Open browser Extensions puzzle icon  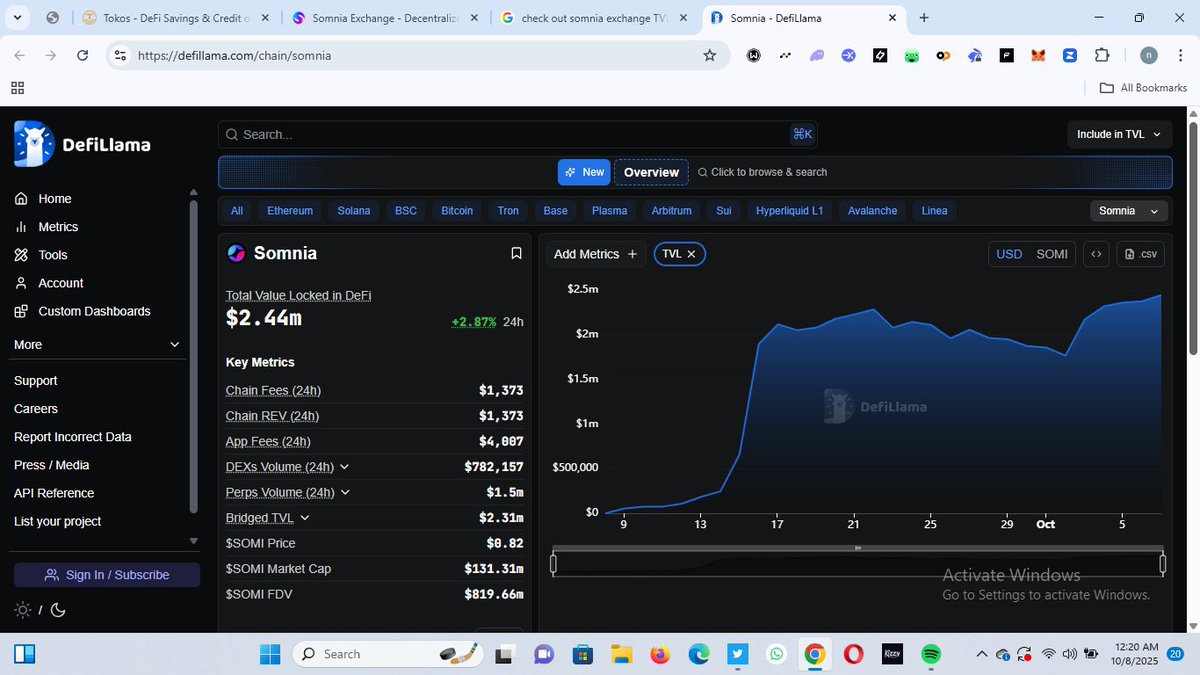(1102, 56)
